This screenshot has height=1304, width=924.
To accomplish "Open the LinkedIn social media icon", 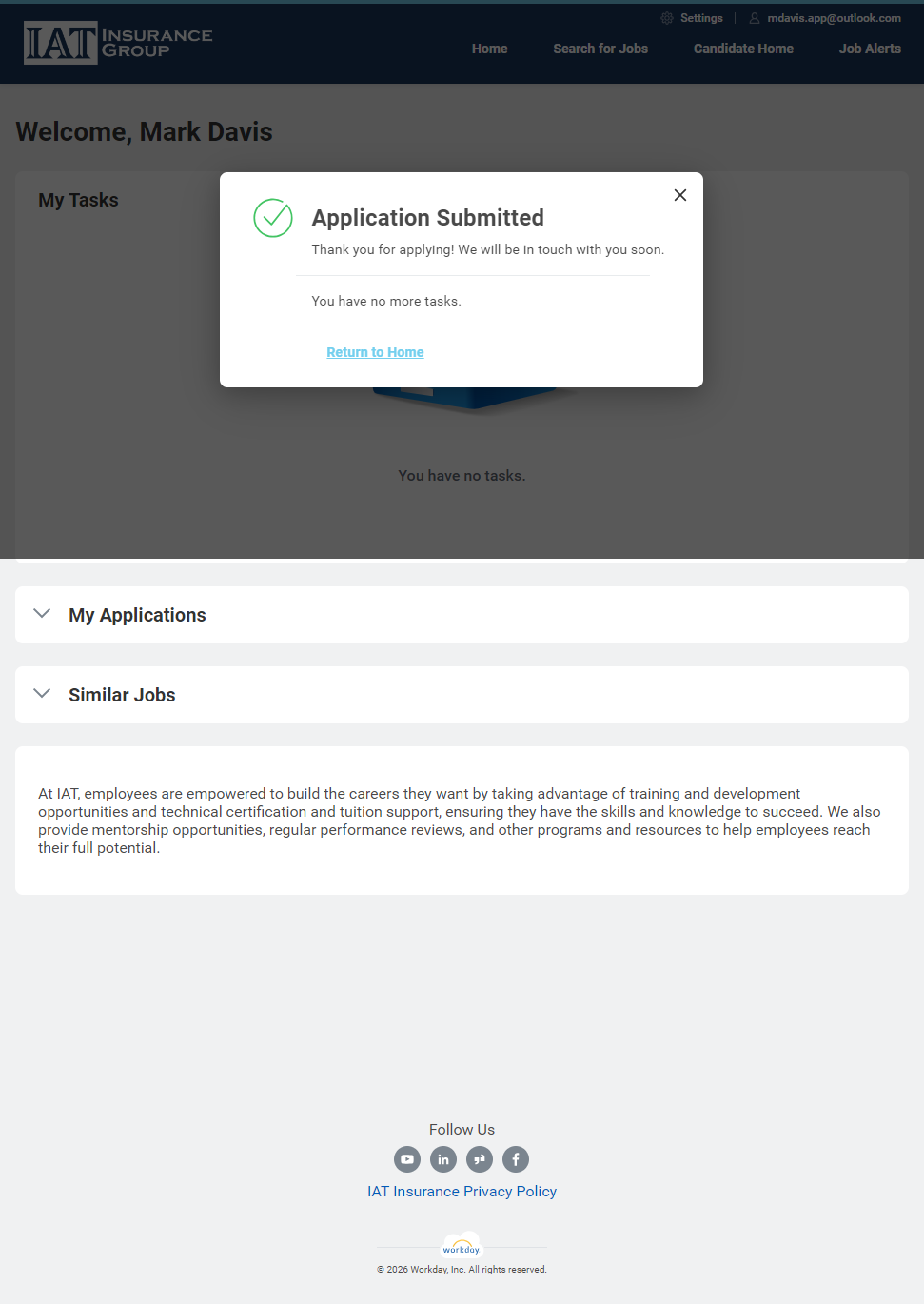I will [x=443, y=1159].
